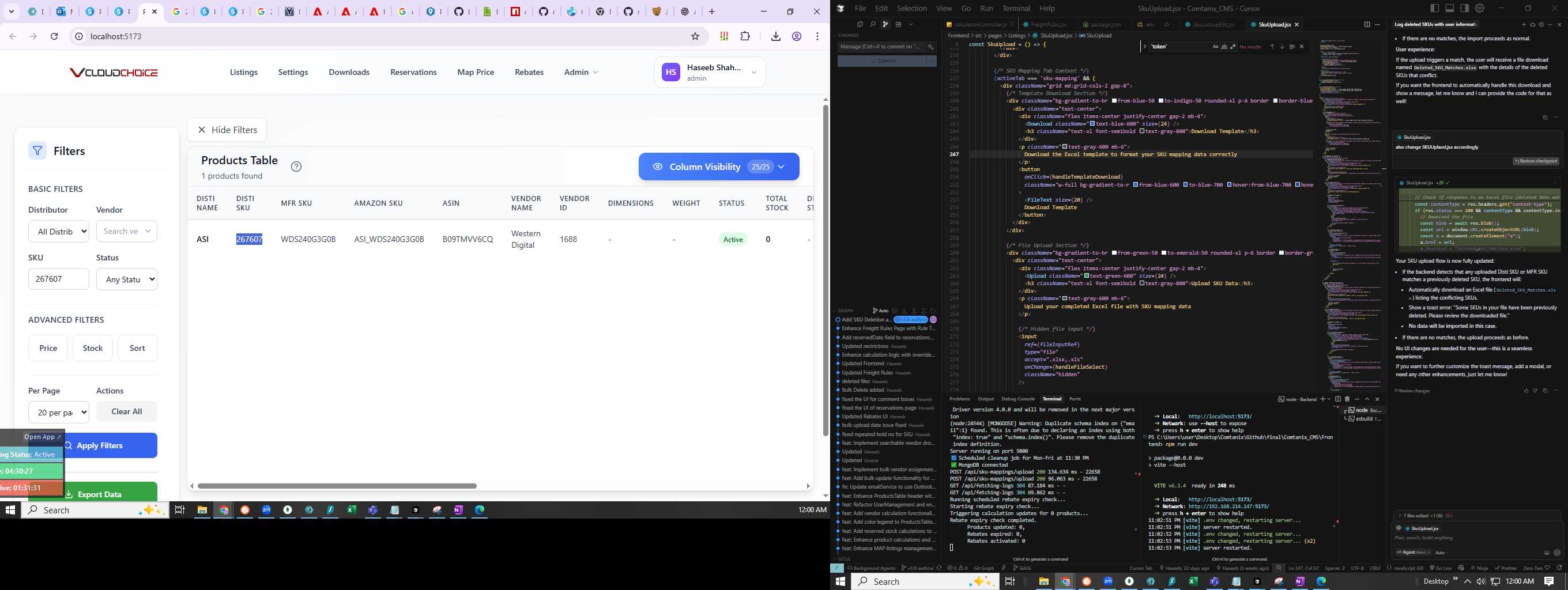This screenshot has height=590, width=1568.
Task: Open the Per Page dropdown
Action: tap(58, 413)
